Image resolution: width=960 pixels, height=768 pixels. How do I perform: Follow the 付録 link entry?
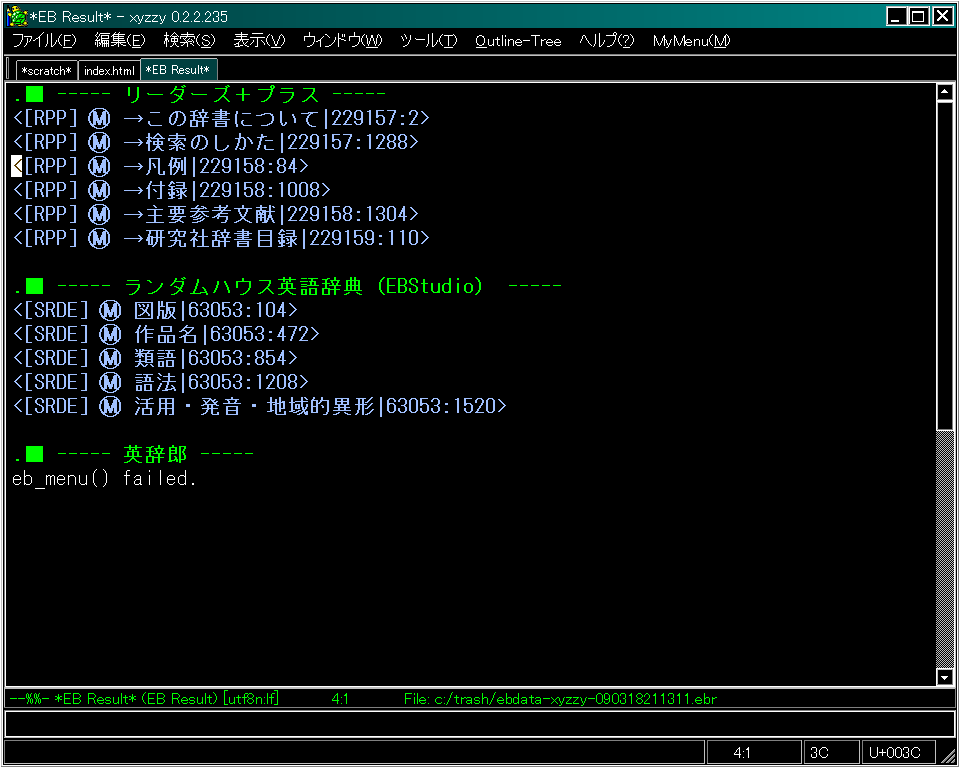tap(171, 190)
